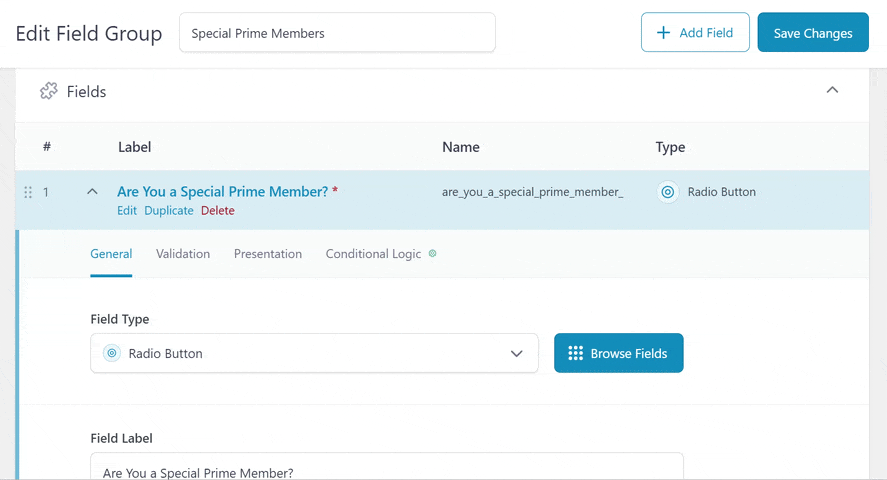The height and width of the screenshot is (480, 887).
Task: Click the Radio Button type icon in field row
Action: click(668, 192)
